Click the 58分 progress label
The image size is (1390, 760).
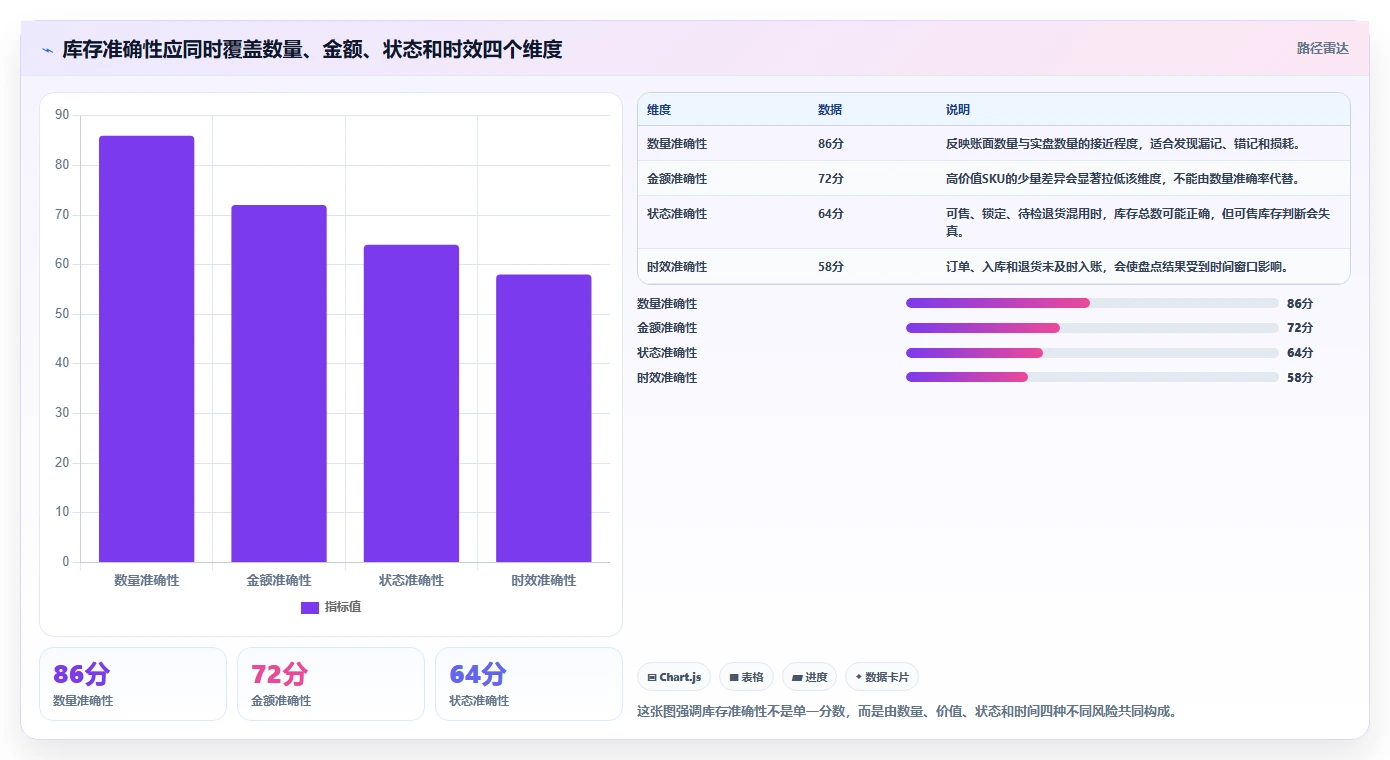(1300, 378)
